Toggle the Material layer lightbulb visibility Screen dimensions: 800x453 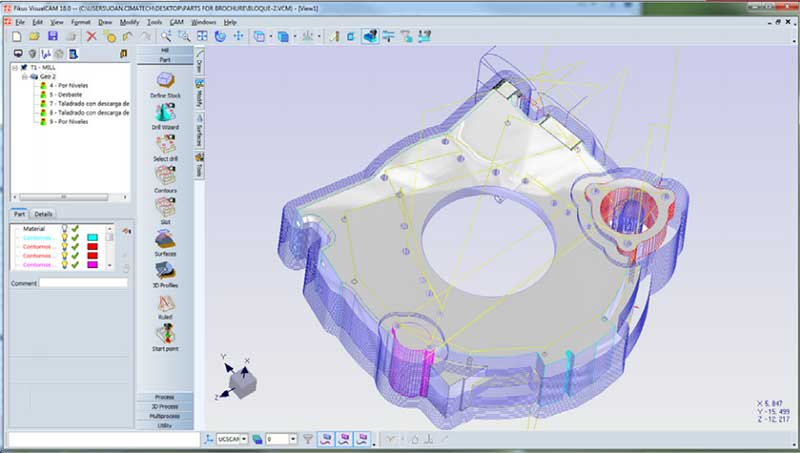point(64,229)
